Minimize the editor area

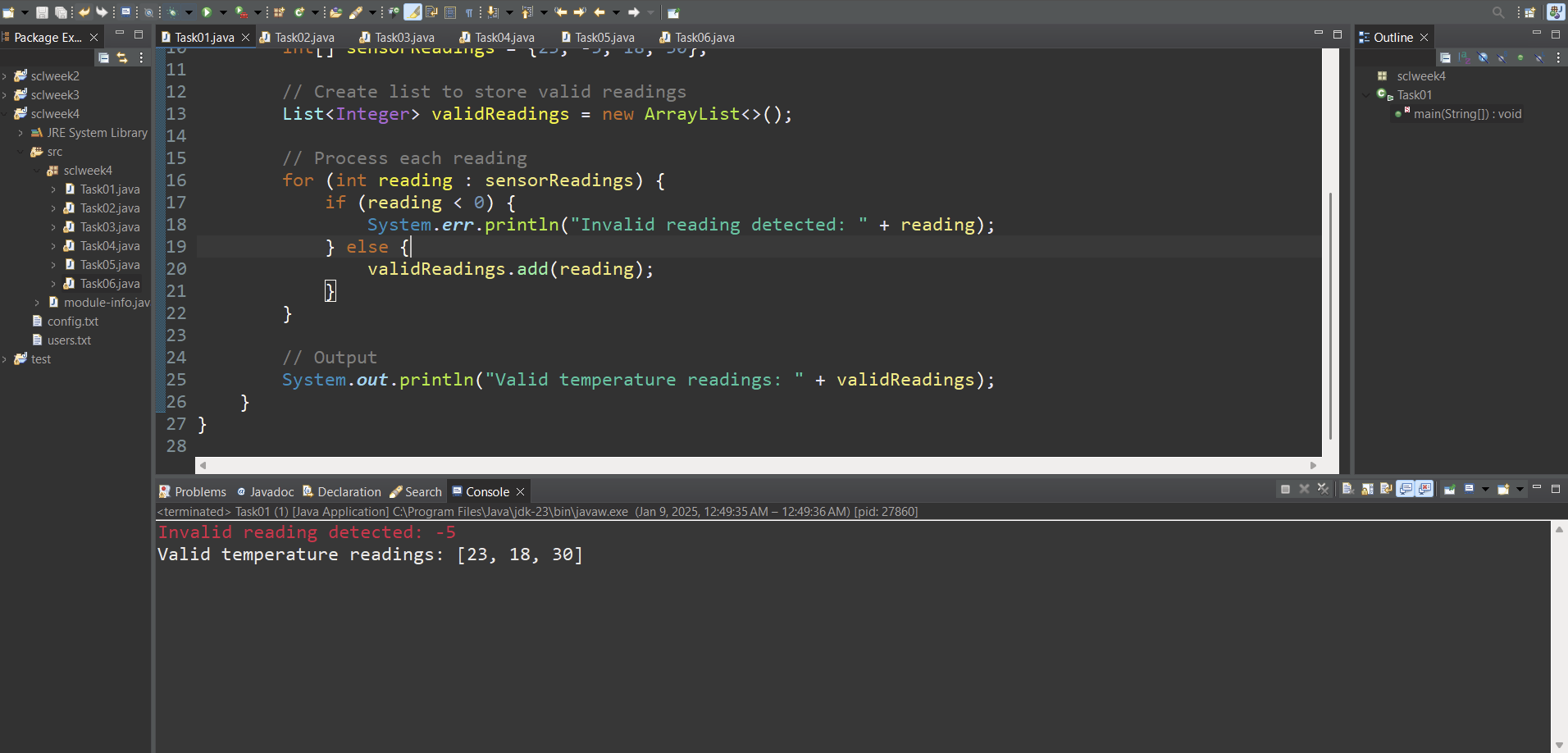click(1319, 34)
